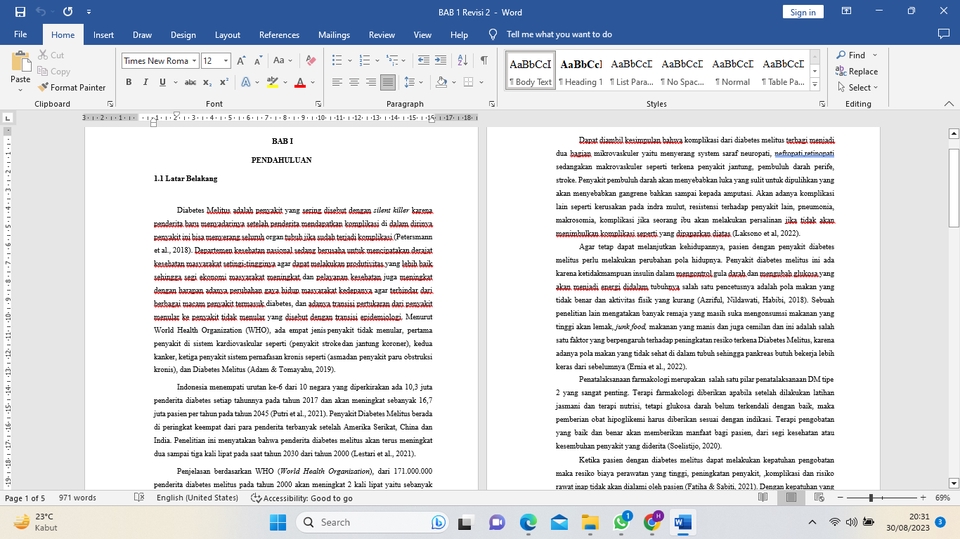Open the spelling and proofing status icon
960x539 pixels.
(x=139, y=498)
